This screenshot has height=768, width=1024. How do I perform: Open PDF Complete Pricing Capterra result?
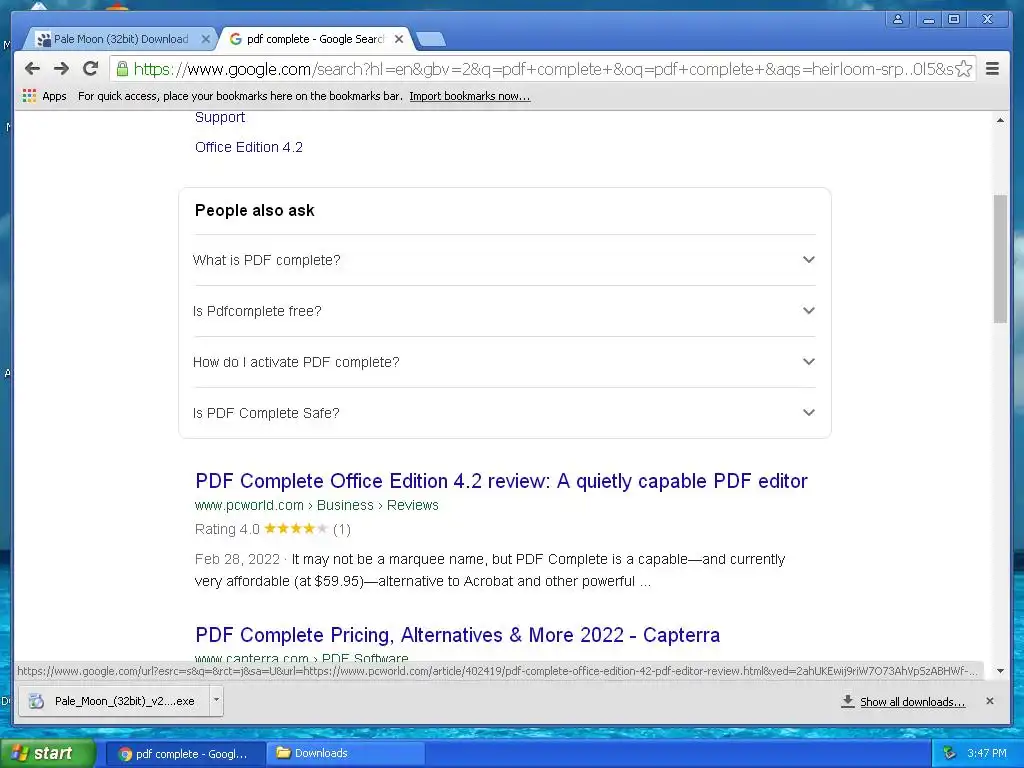click(457, 635)
